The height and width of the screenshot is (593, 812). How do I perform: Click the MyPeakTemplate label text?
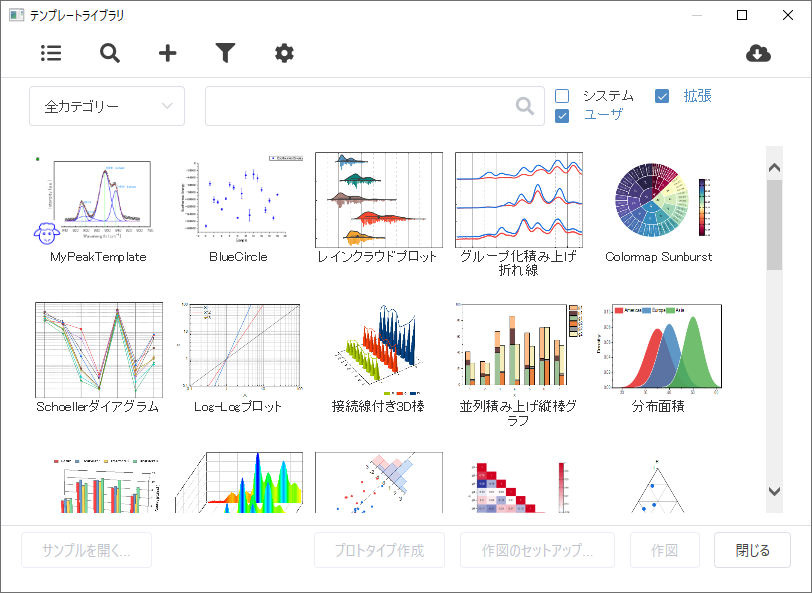(98, 257)
